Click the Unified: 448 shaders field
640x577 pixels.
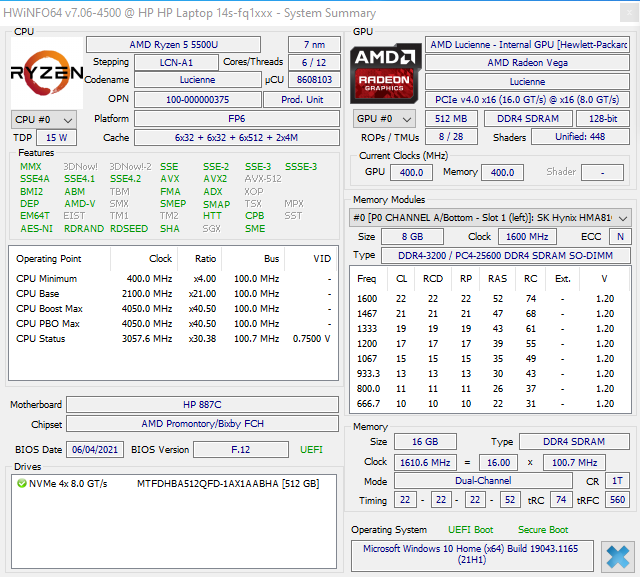coord(580,137)
